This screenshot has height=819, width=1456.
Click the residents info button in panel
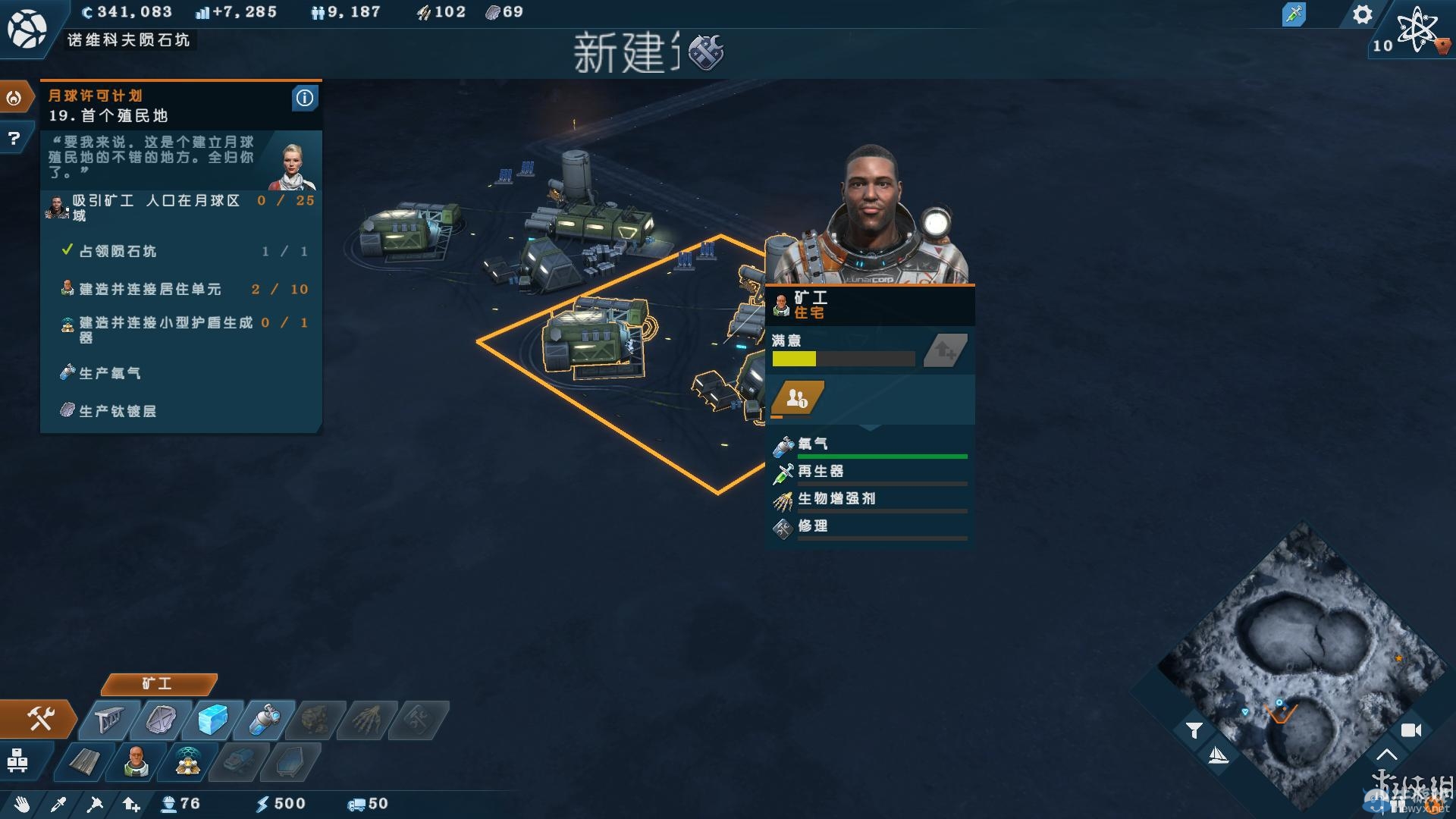tap(797, 397)
